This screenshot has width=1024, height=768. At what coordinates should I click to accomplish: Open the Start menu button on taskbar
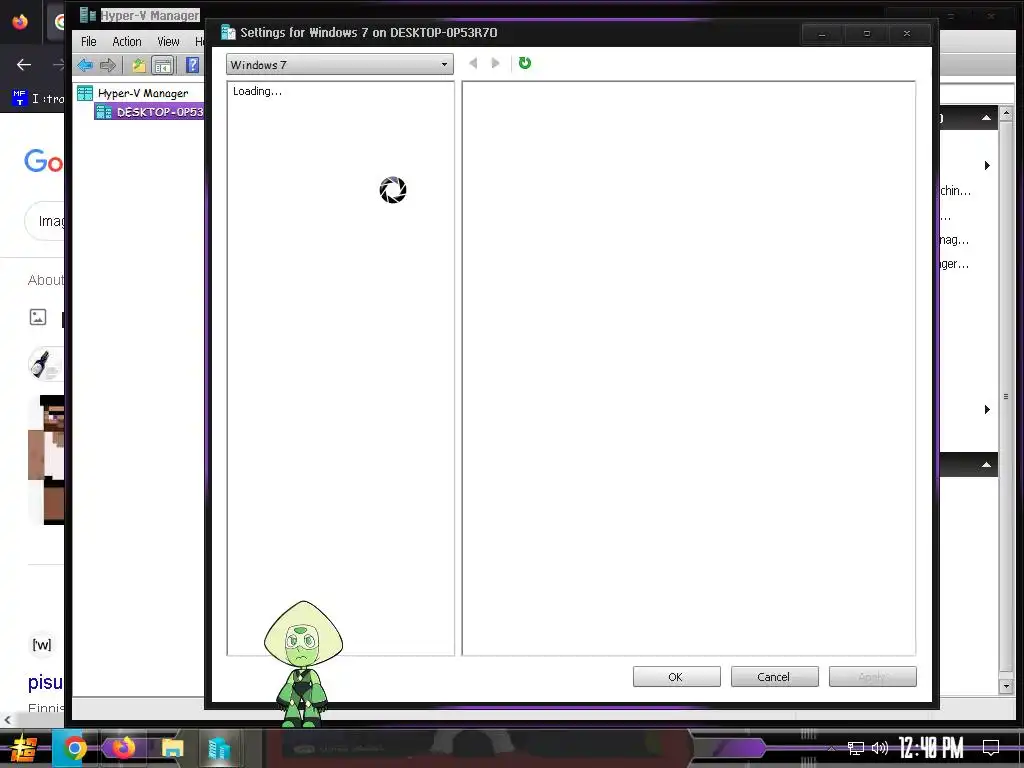coord(24,748)
